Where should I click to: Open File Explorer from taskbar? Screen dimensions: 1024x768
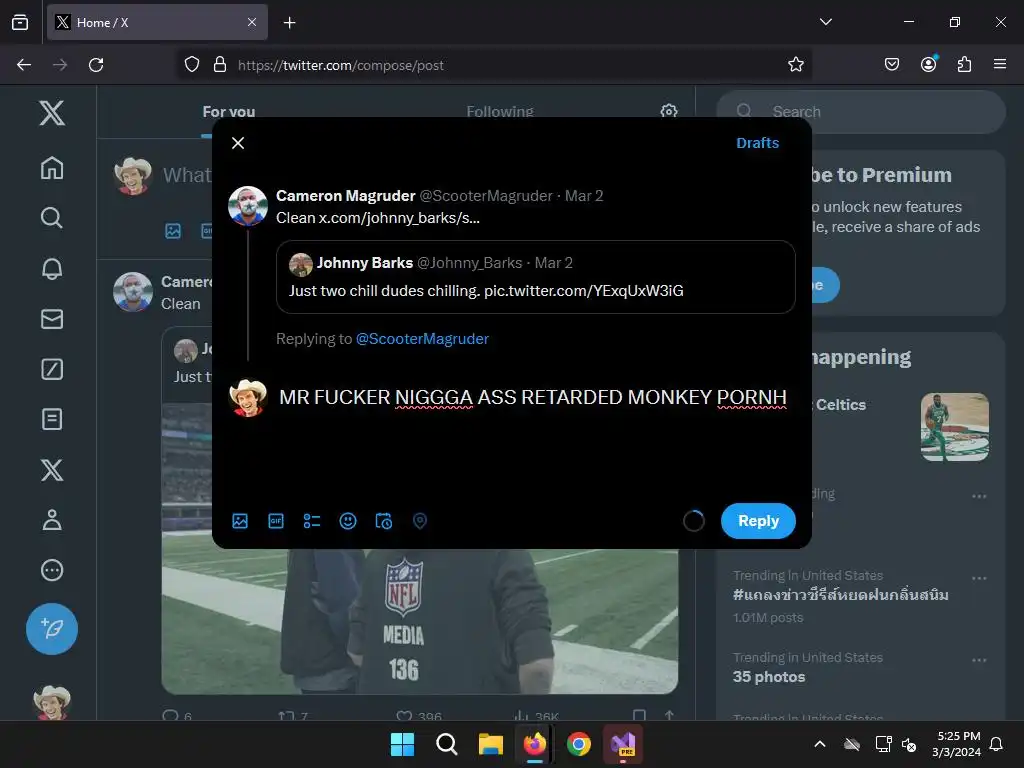pos(490,744)
